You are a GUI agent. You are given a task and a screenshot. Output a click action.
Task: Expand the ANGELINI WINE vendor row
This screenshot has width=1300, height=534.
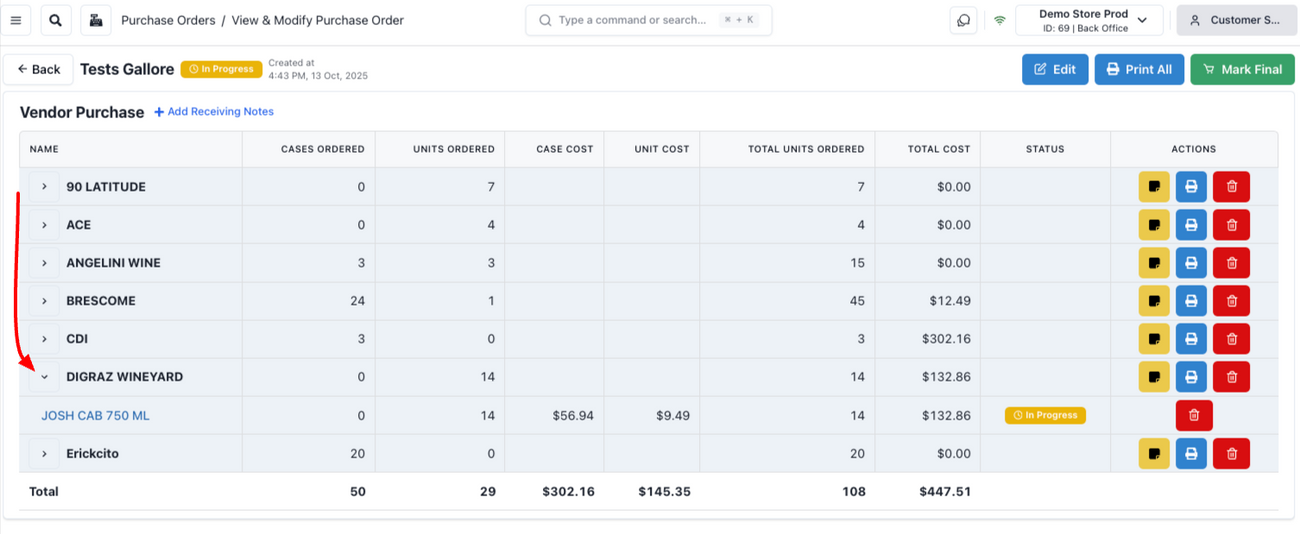point(44,263)
